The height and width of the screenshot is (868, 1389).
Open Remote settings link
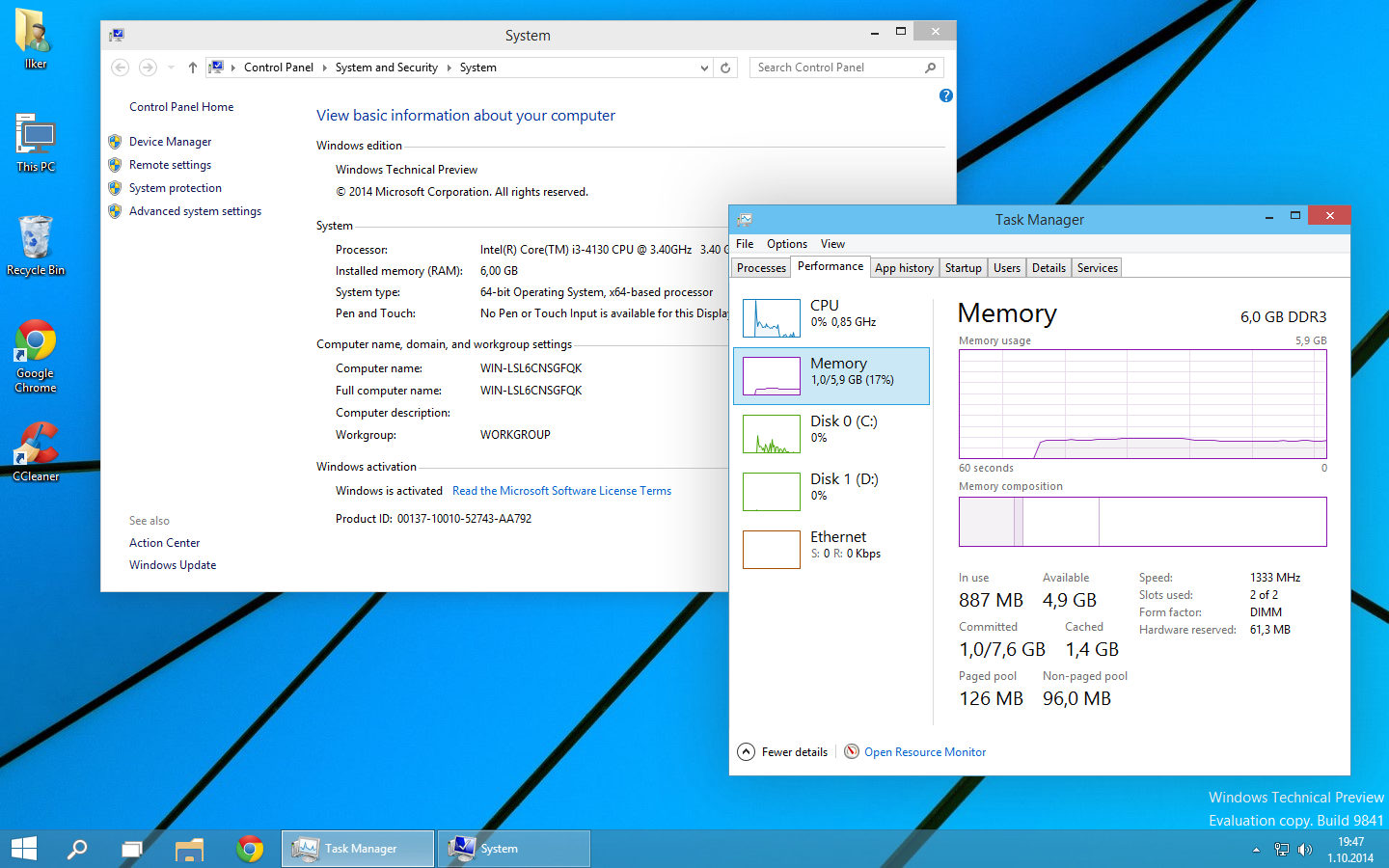pyautogui.click(x=170, y=165)
